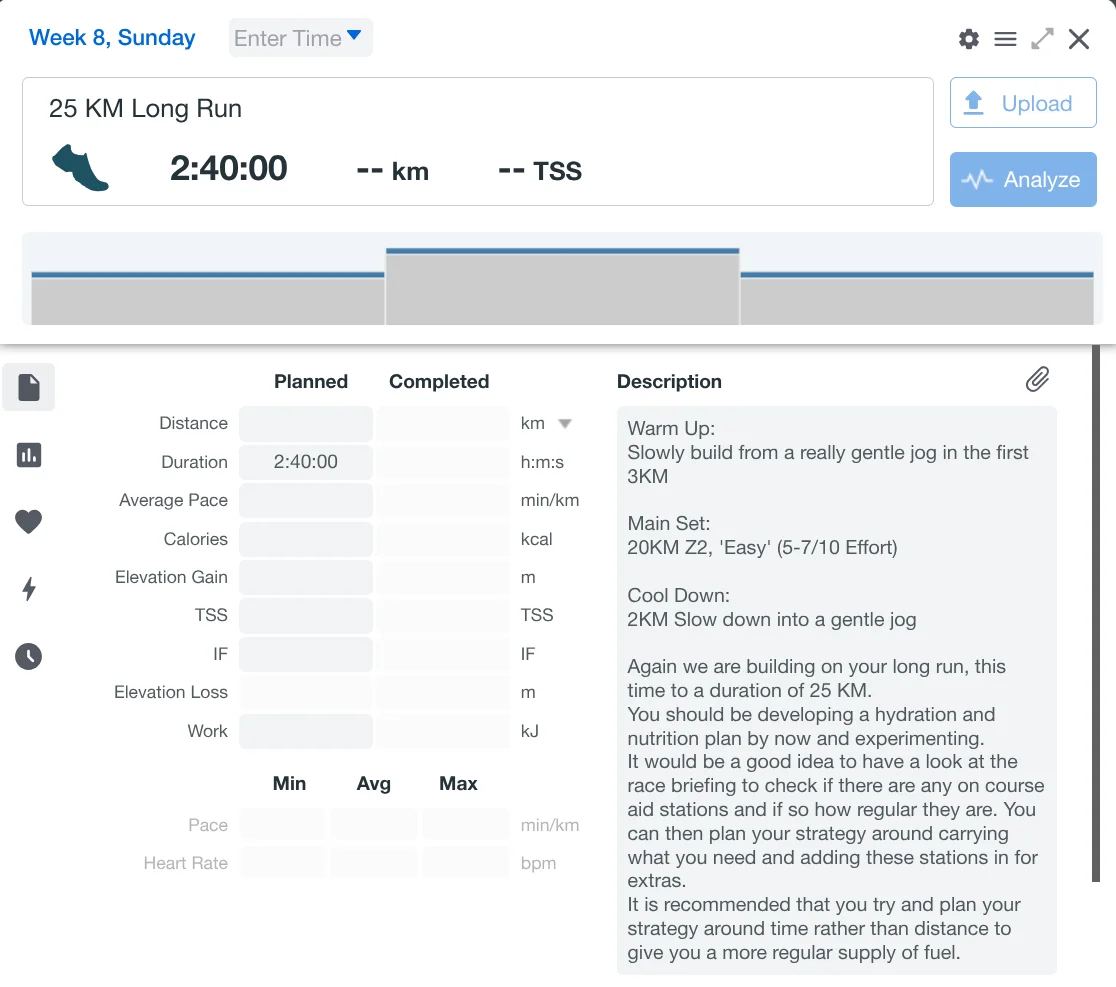This screenshot has height=987, width=1116.
Task: Open the km distance unit dropdown
Action: pyautogui.click(x=564, y=424)
